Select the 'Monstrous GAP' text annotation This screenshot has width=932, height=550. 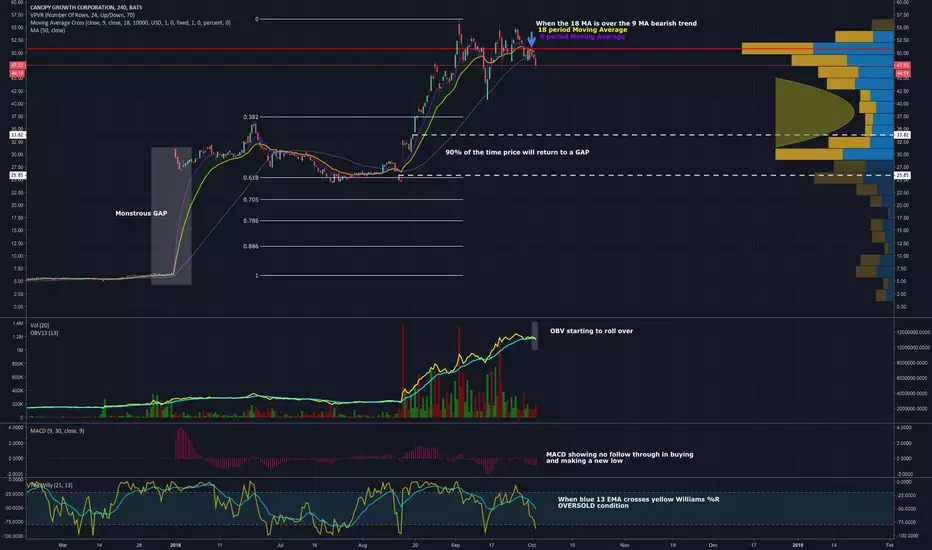pos(141,213)
